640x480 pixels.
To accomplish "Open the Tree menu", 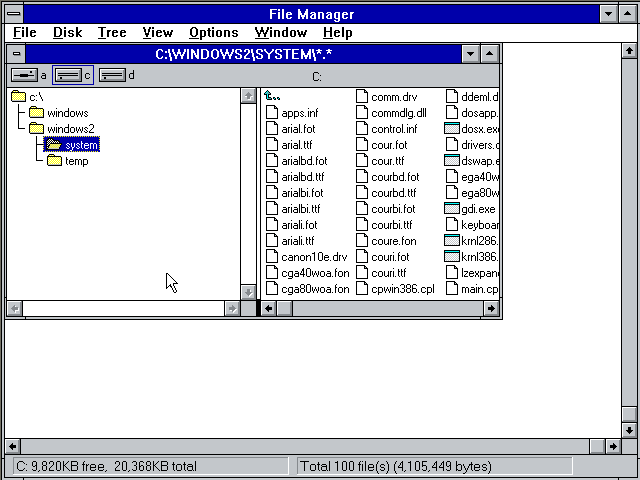I will click(112, 32).
